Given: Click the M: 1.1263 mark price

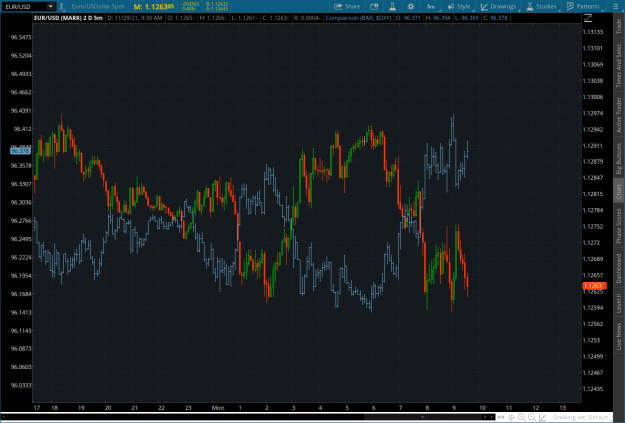Looking at the screenshot, I should (154, 6).
